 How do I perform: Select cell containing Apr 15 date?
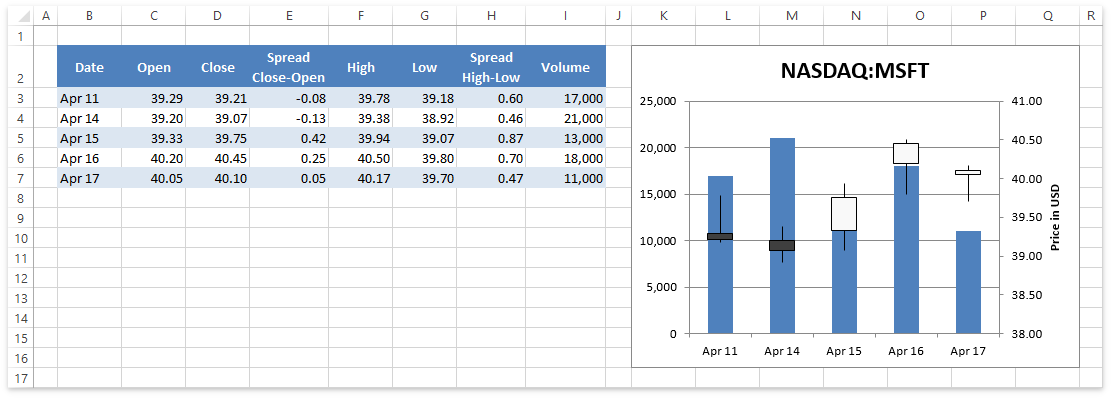89,138
